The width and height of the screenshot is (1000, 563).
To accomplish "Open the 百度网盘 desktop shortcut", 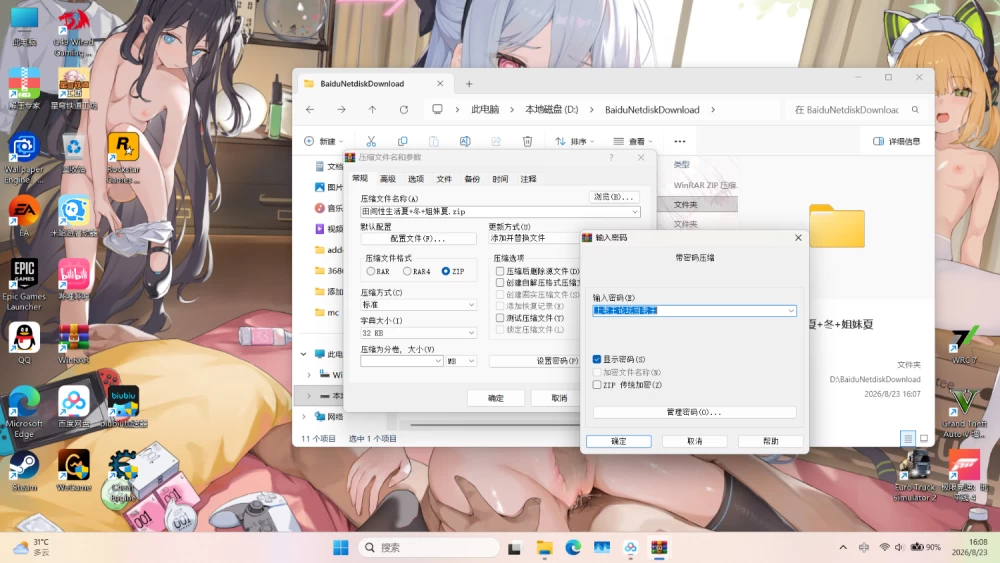I will click(x=73, y=407).
